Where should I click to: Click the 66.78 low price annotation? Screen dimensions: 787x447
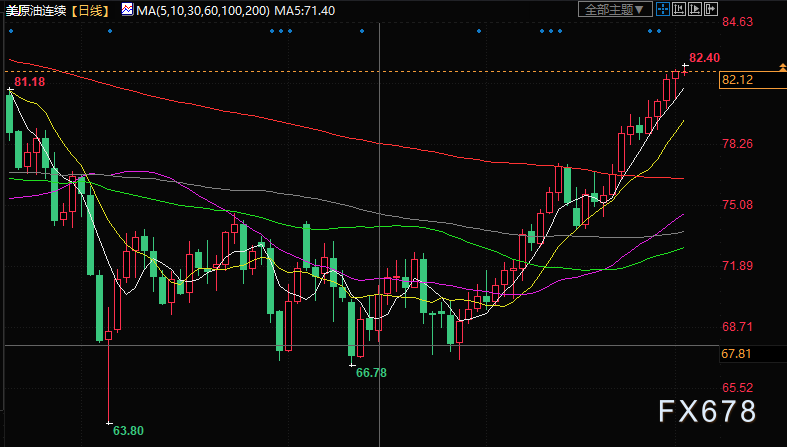click(371, 373)
